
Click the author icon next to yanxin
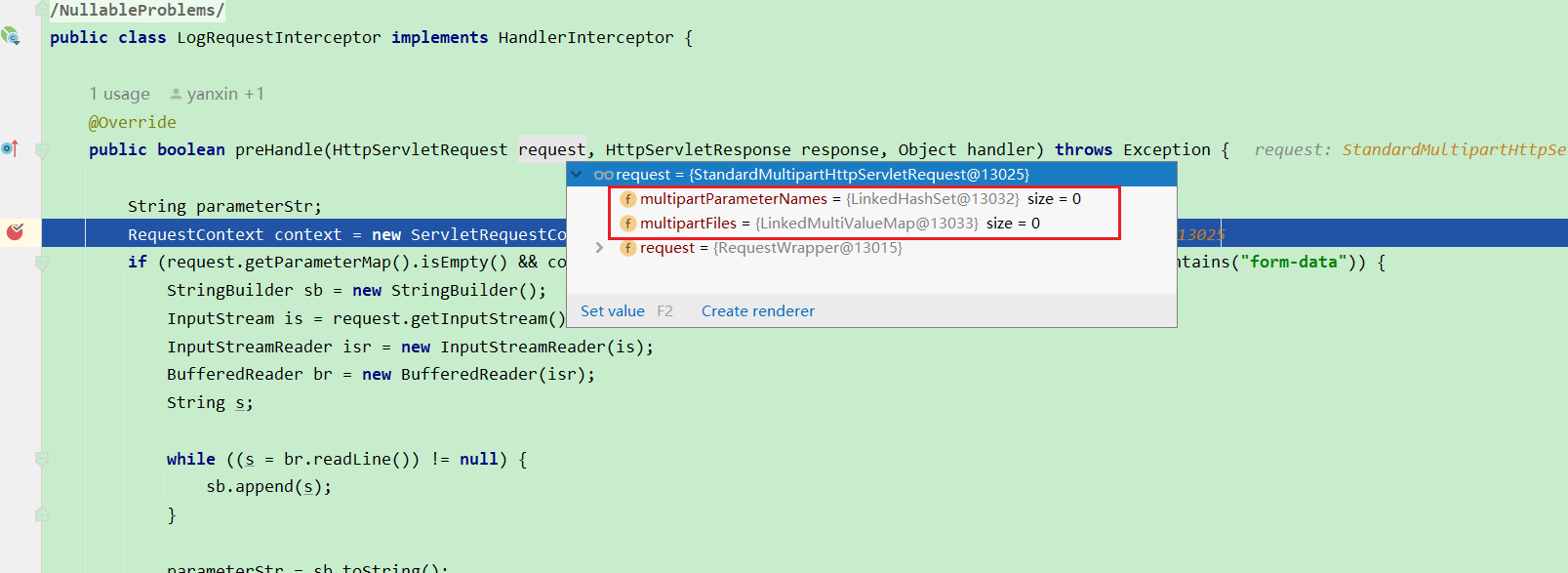point(176,95)
